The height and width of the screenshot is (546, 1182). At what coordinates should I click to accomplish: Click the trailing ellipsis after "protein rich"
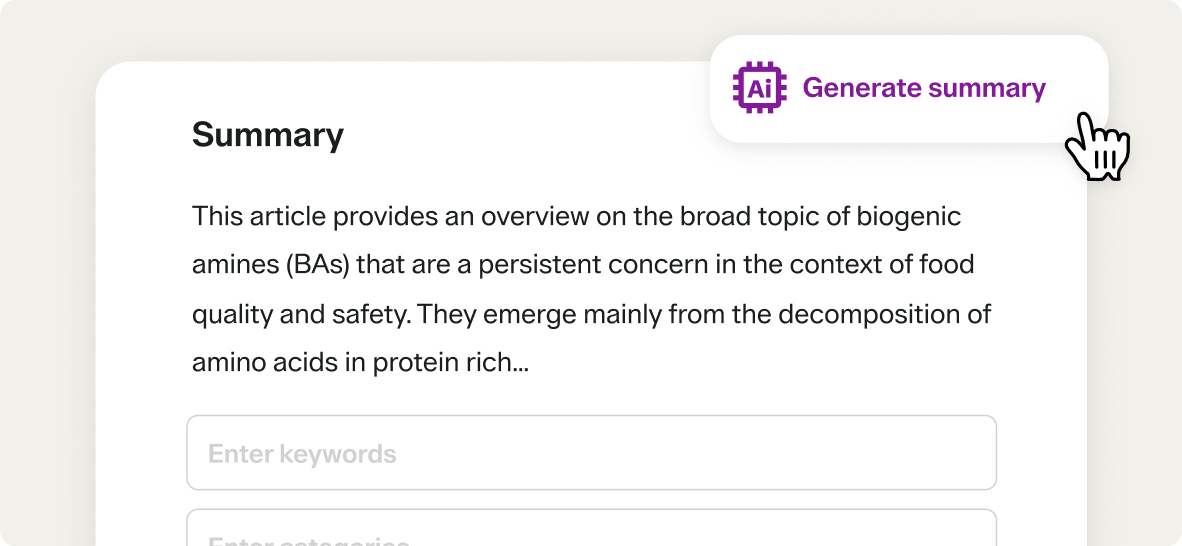[520, 363]
